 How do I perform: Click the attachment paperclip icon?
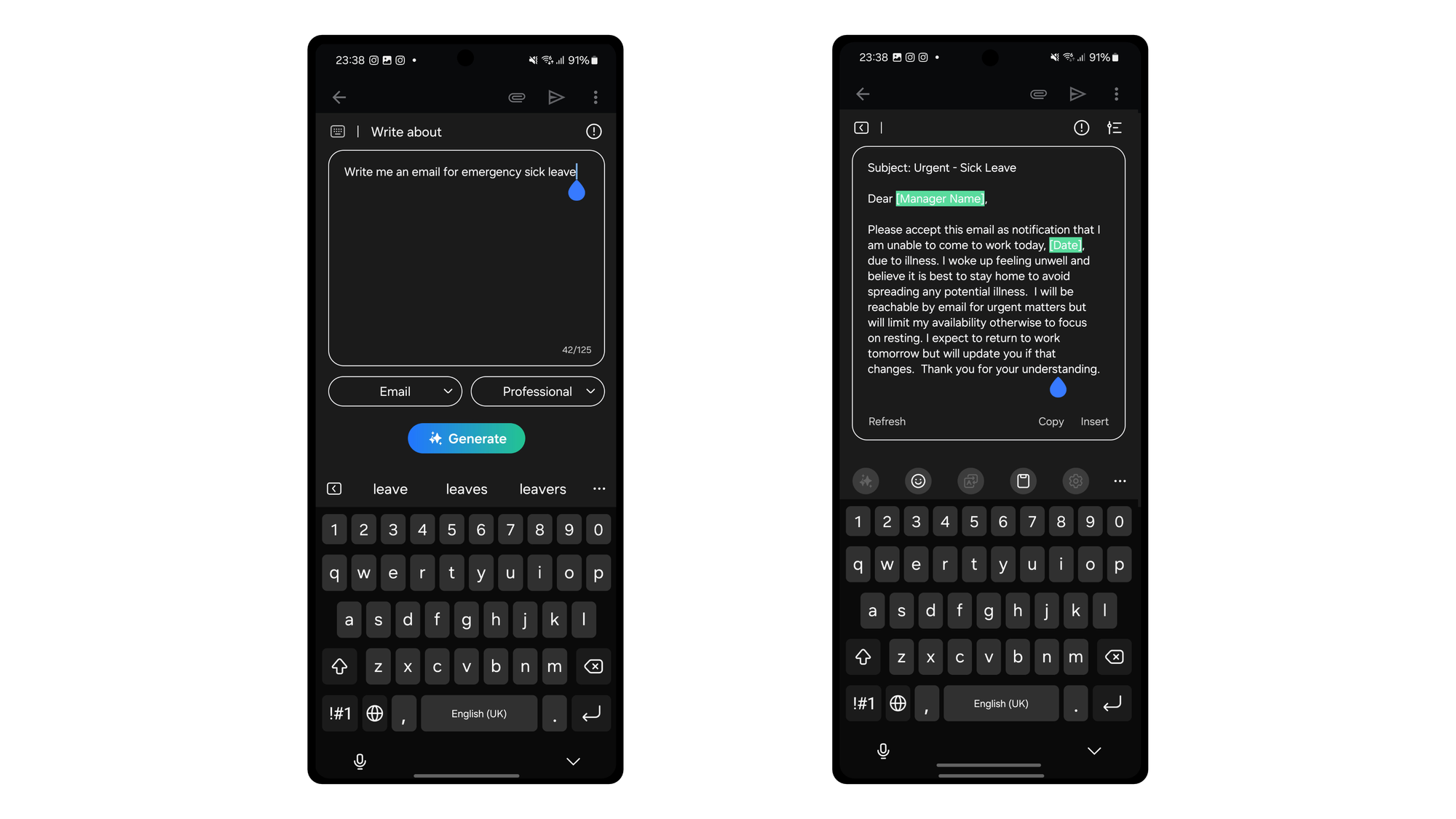click(x=516, y=97)
